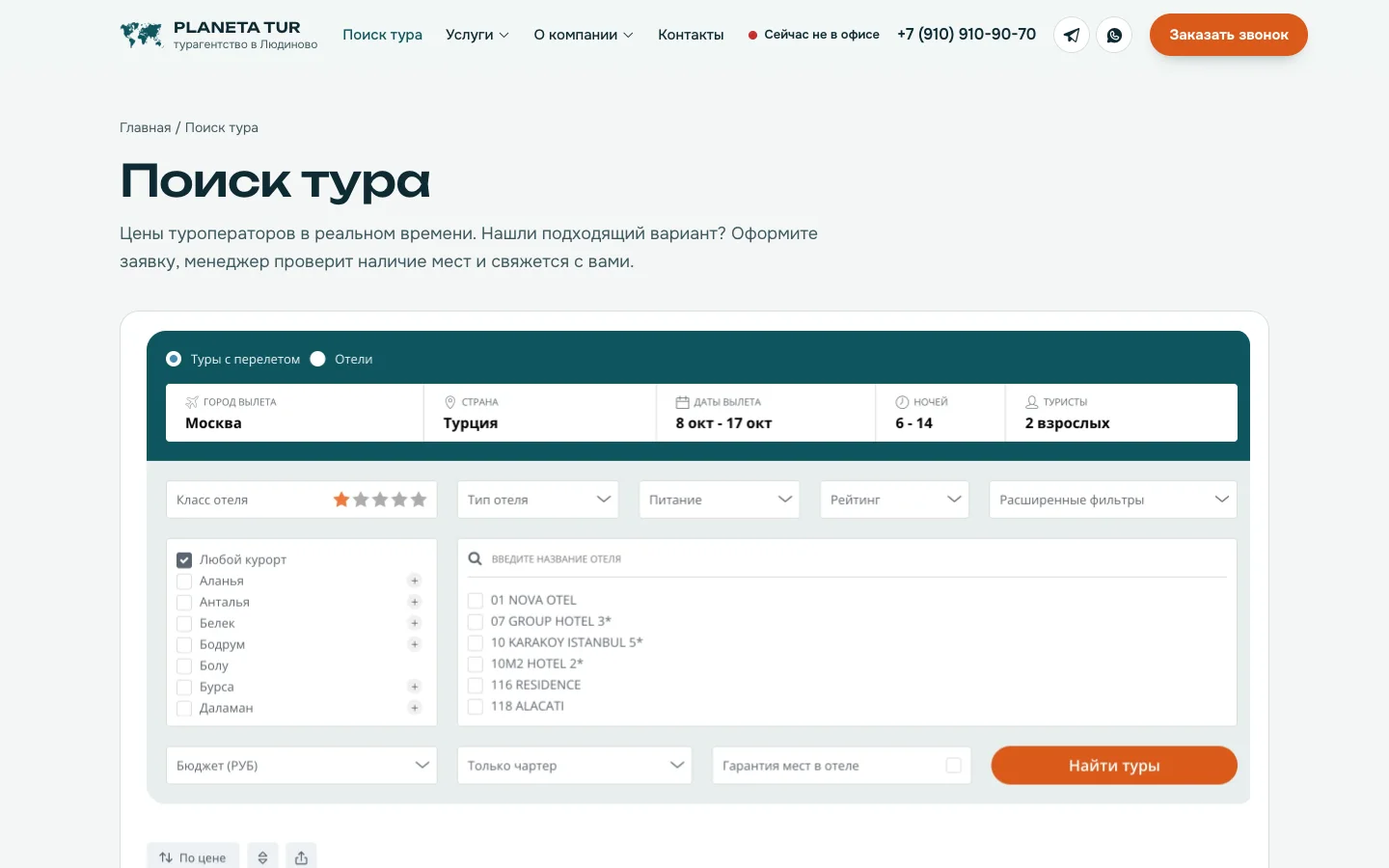Select the 'Отели' radio option
This screenshot has height=868, width=1389.
pos(318,359)
